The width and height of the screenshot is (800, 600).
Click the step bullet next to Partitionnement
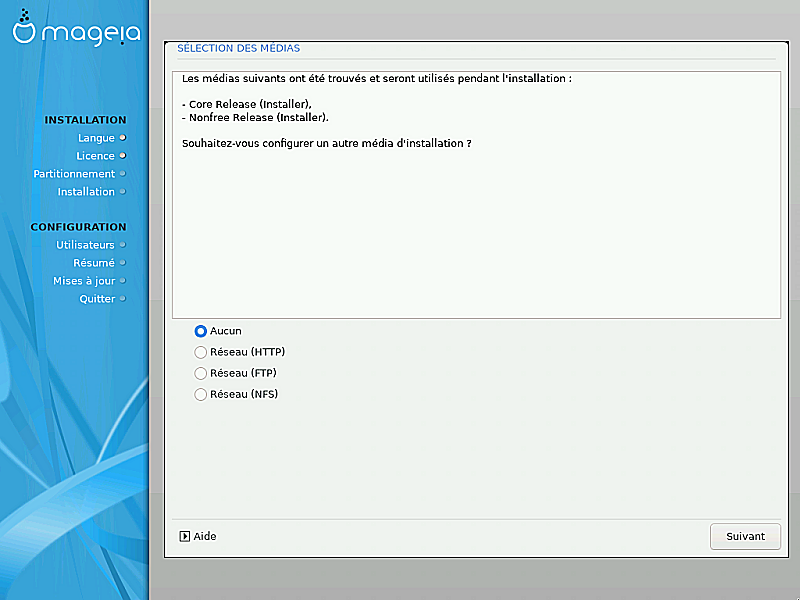click(x=122, y=173)
